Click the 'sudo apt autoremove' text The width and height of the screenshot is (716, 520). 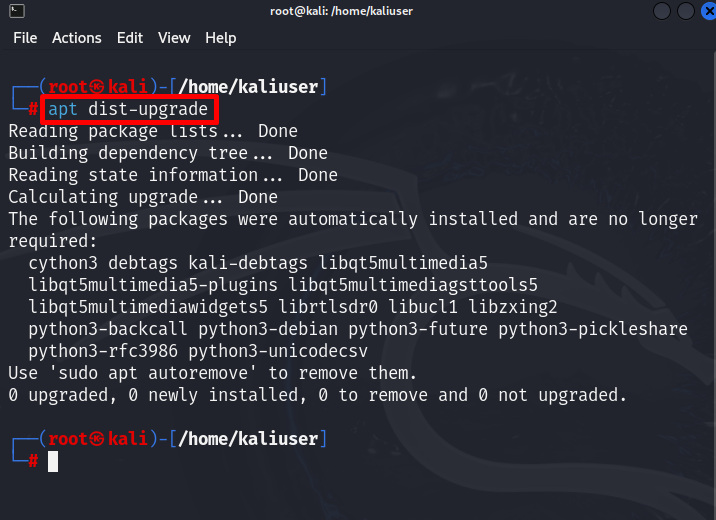click(153, 373)
